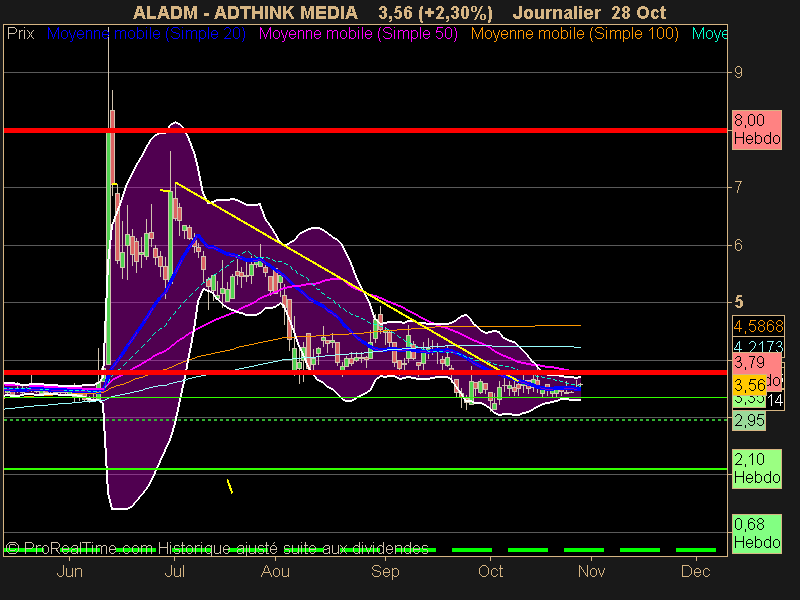Click the '6' price axis tick

click(x=738, y=245)
